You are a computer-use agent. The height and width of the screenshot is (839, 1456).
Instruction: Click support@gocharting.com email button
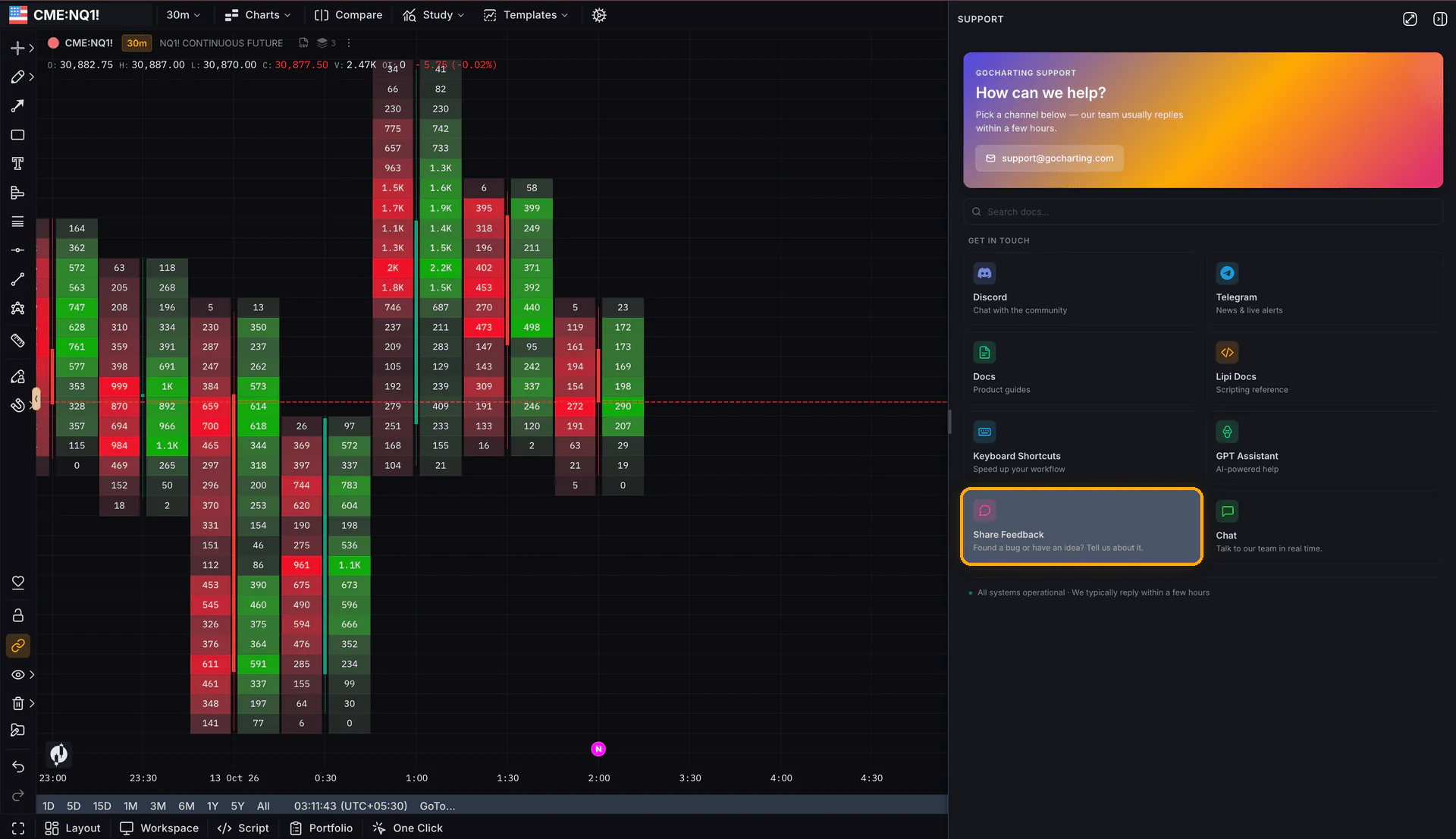point(1050,159)
